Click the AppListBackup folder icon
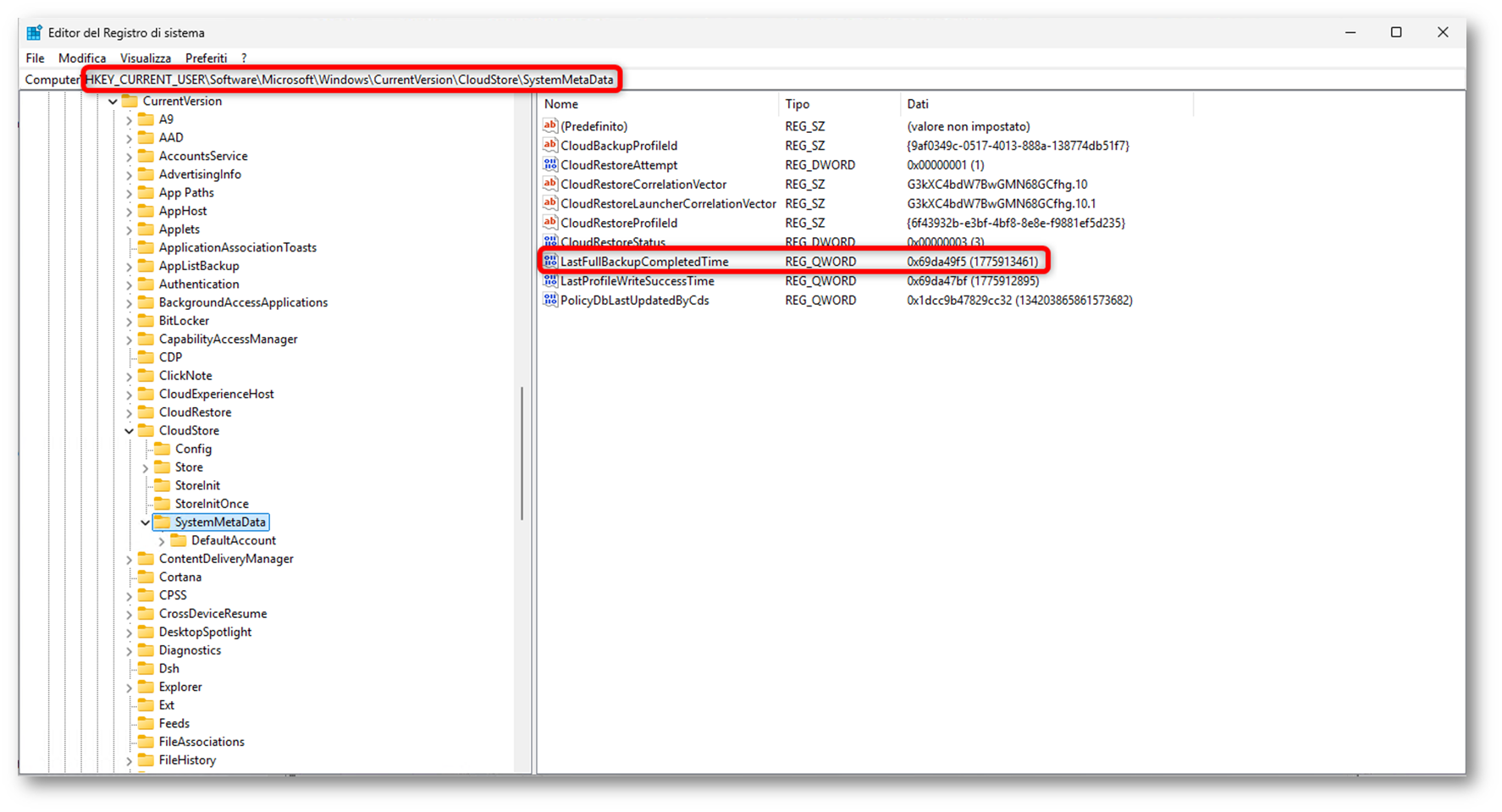Screen dimensions: 1502x812 tap(146, 266)
